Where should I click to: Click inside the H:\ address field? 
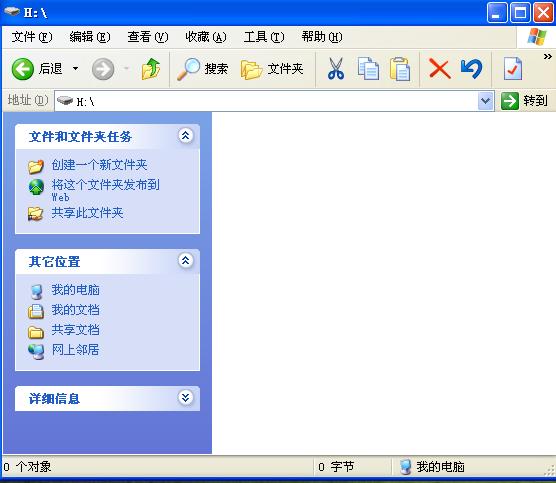coord(266,101)
